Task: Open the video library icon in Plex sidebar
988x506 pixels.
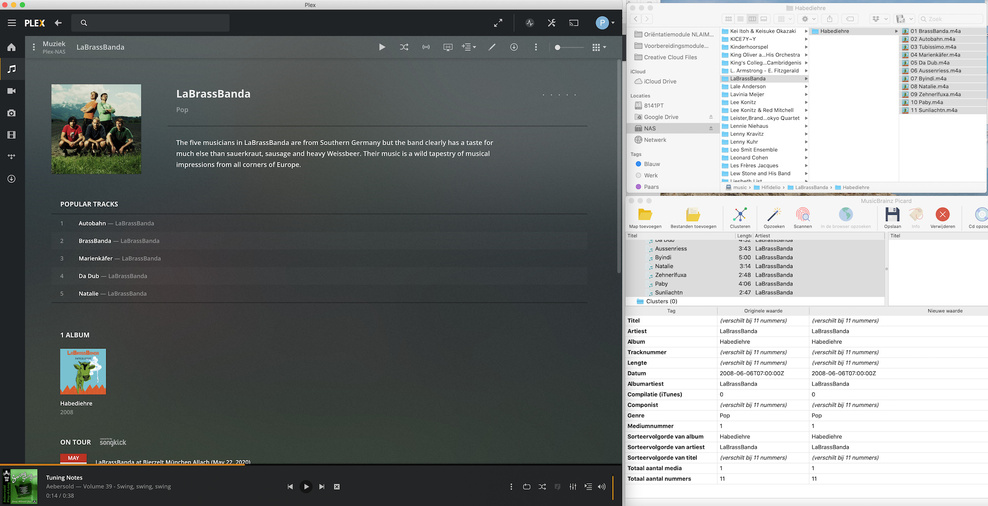Action: [11, 91]
